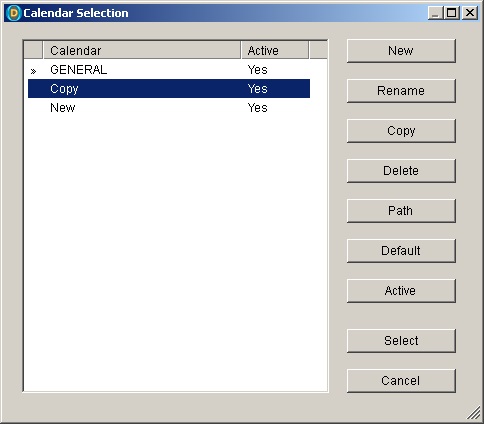This screenshot has width=484, height=424.
Task: Toggle calendar with the Active button
Action: (x=401, y=291)
